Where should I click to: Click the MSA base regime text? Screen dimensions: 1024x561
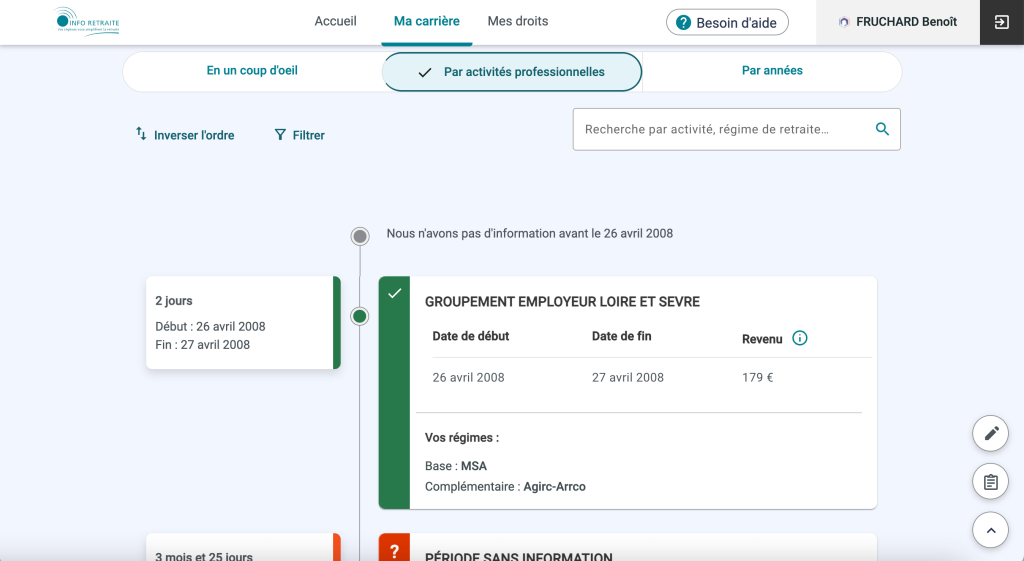click(474, 466)
